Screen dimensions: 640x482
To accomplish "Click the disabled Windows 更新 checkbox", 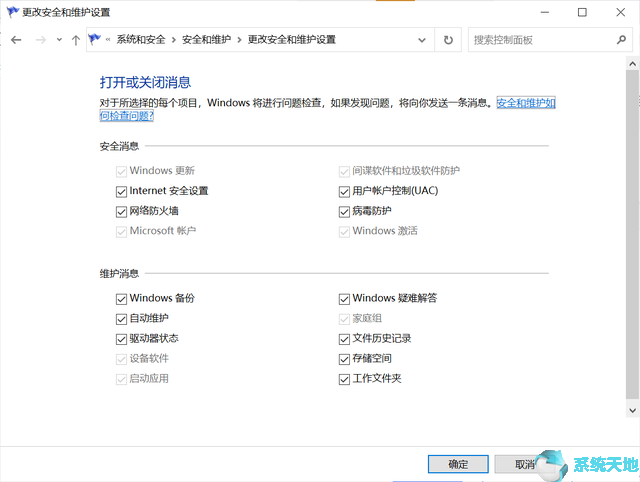I will [121, 171].
